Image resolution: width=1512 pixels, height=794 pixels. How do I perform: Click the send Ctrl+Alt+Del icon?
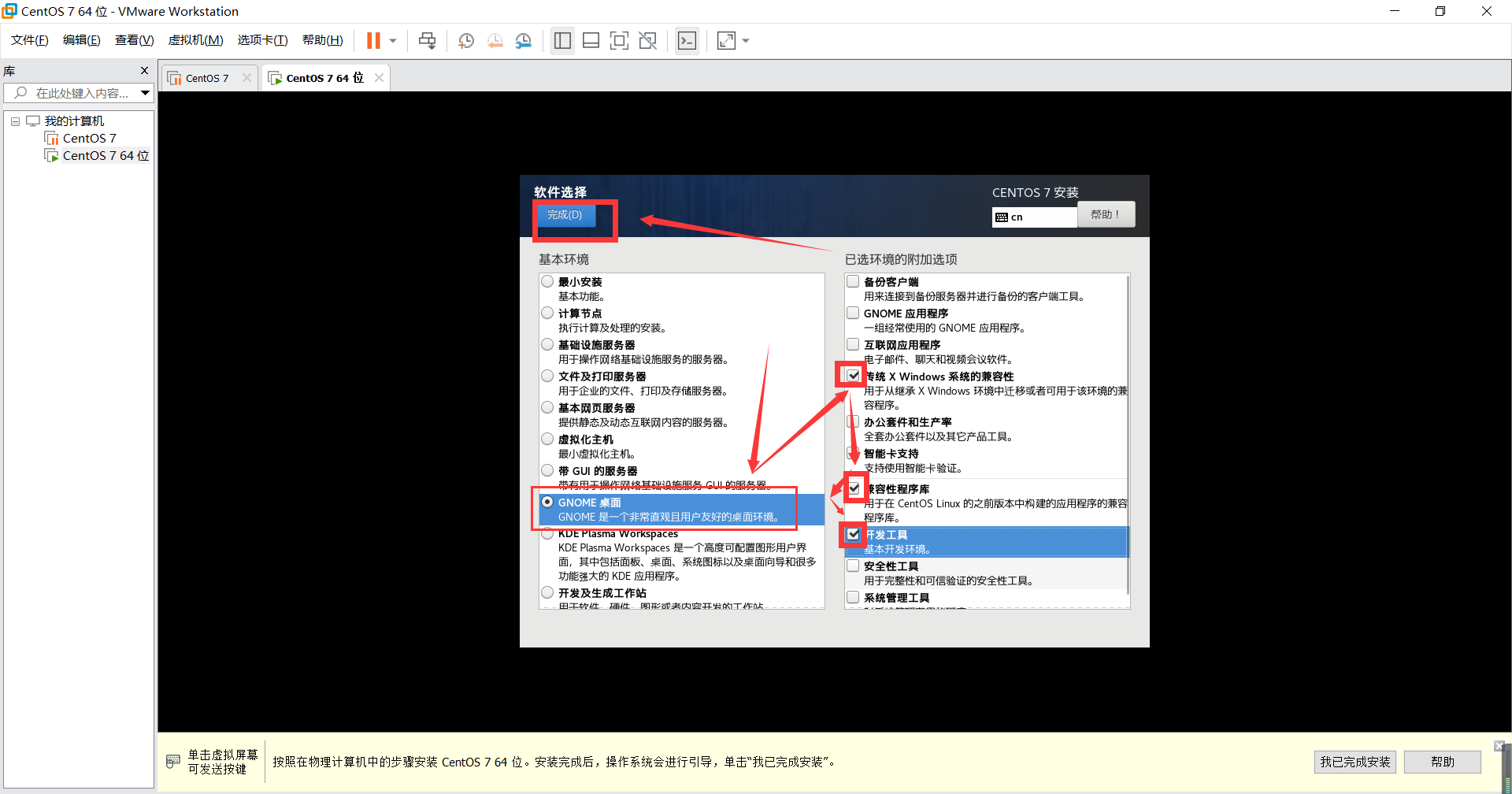click(x=427, y=41)
